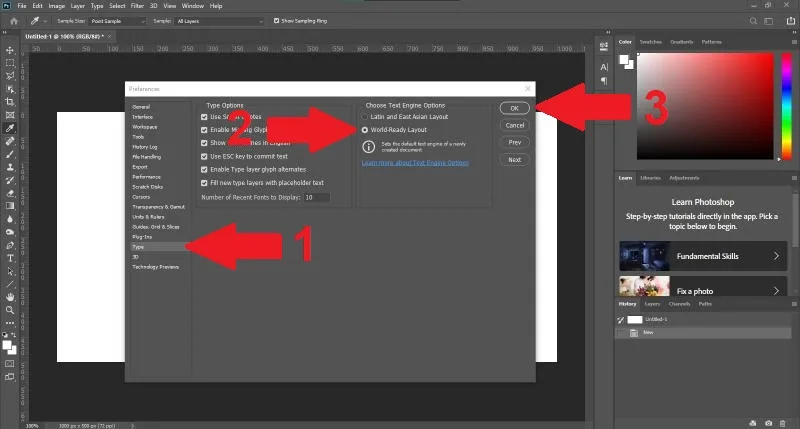Open Learn more about Text Engine Options link
Screen dimensions: 800x429
[x=415, y=163]
